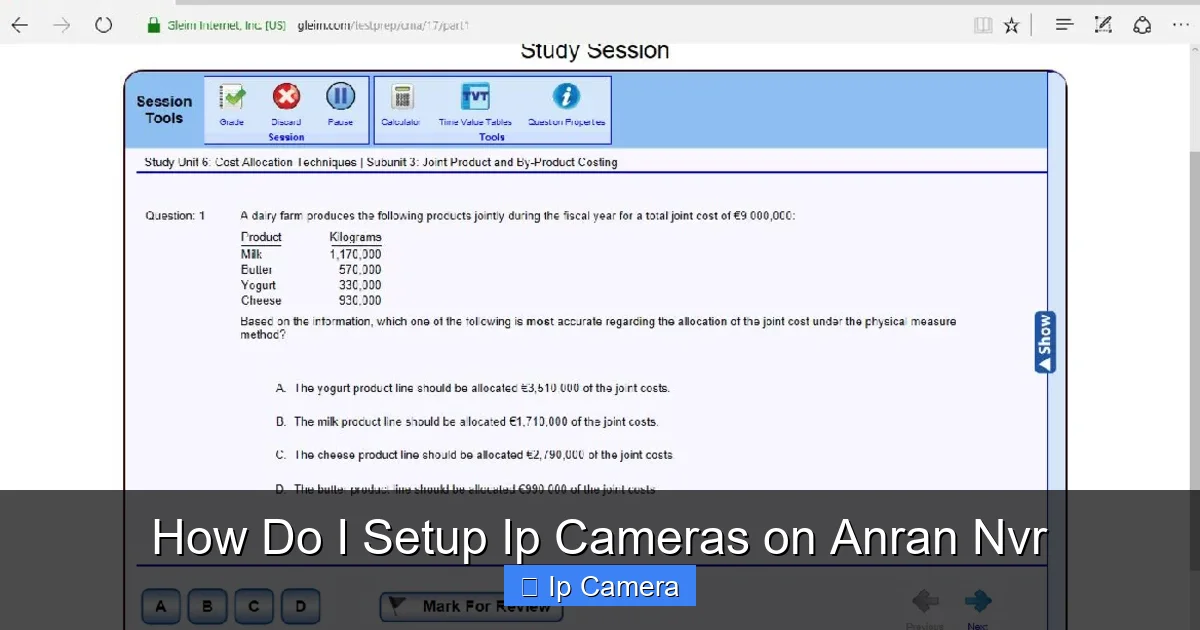Image resolution: width=1200 pixels, height=630 pixels.
Task: Click the green lock security icon
Action: 153,25
